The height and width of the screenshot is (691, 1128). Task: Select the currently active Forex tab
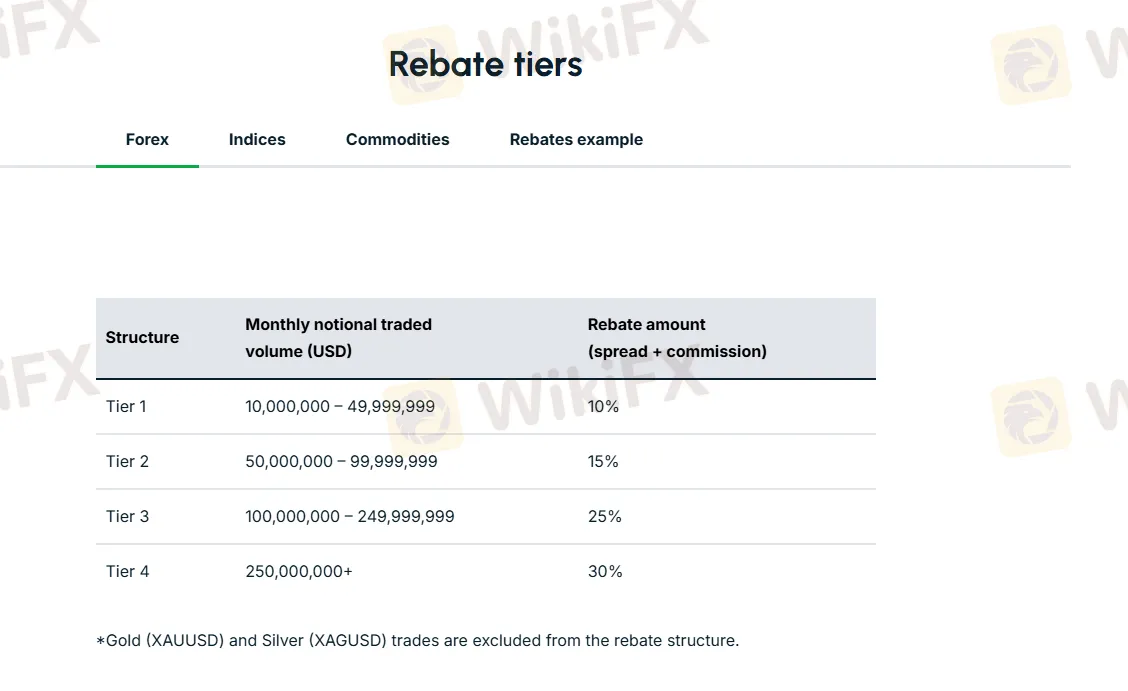click(x=147, y=139)
